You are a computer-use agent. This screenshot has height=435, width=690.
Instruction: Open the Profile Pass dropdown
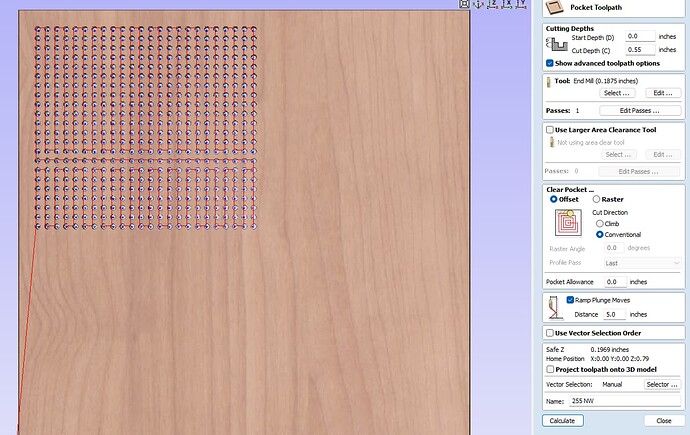pos(642,263)
